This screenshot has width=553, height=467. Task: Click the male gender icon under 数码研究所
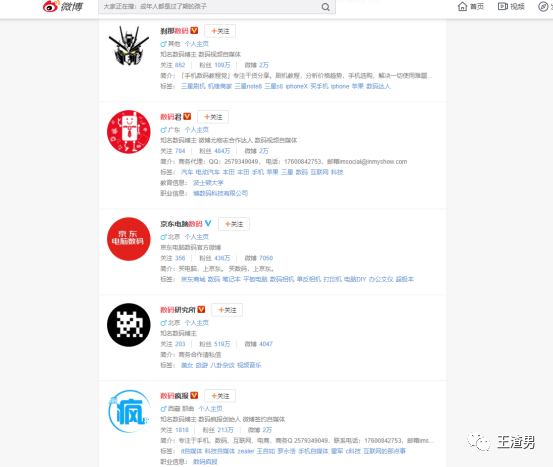163,323
